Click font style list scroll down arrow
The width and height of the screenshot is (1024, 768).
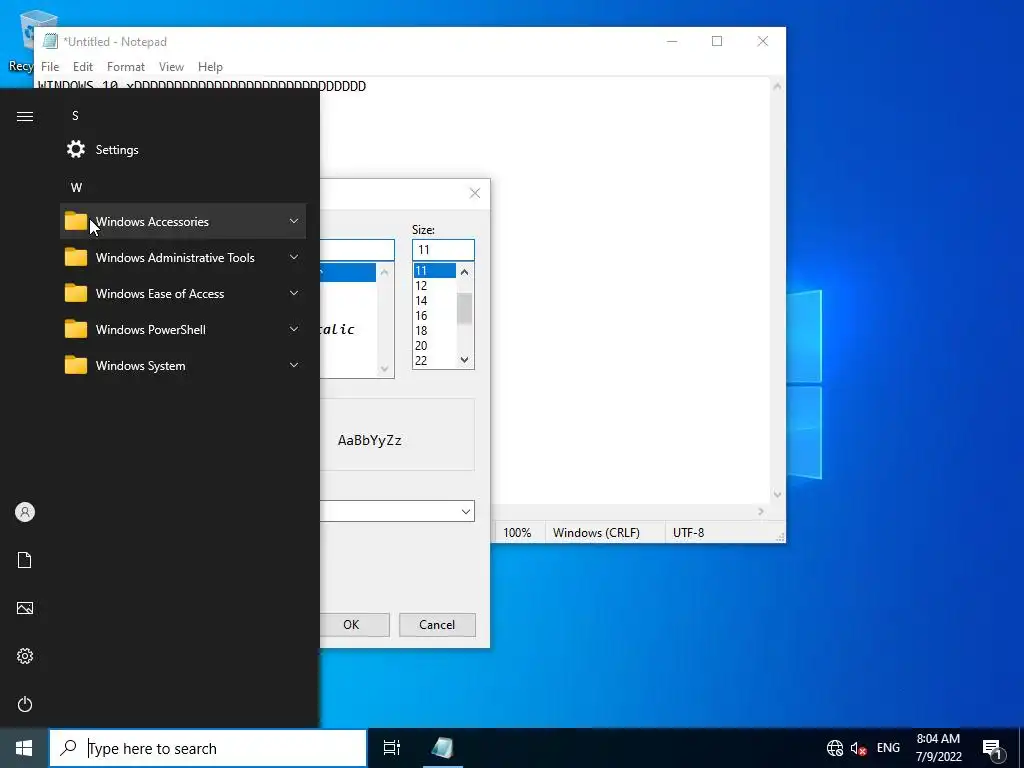coord(384,369)
